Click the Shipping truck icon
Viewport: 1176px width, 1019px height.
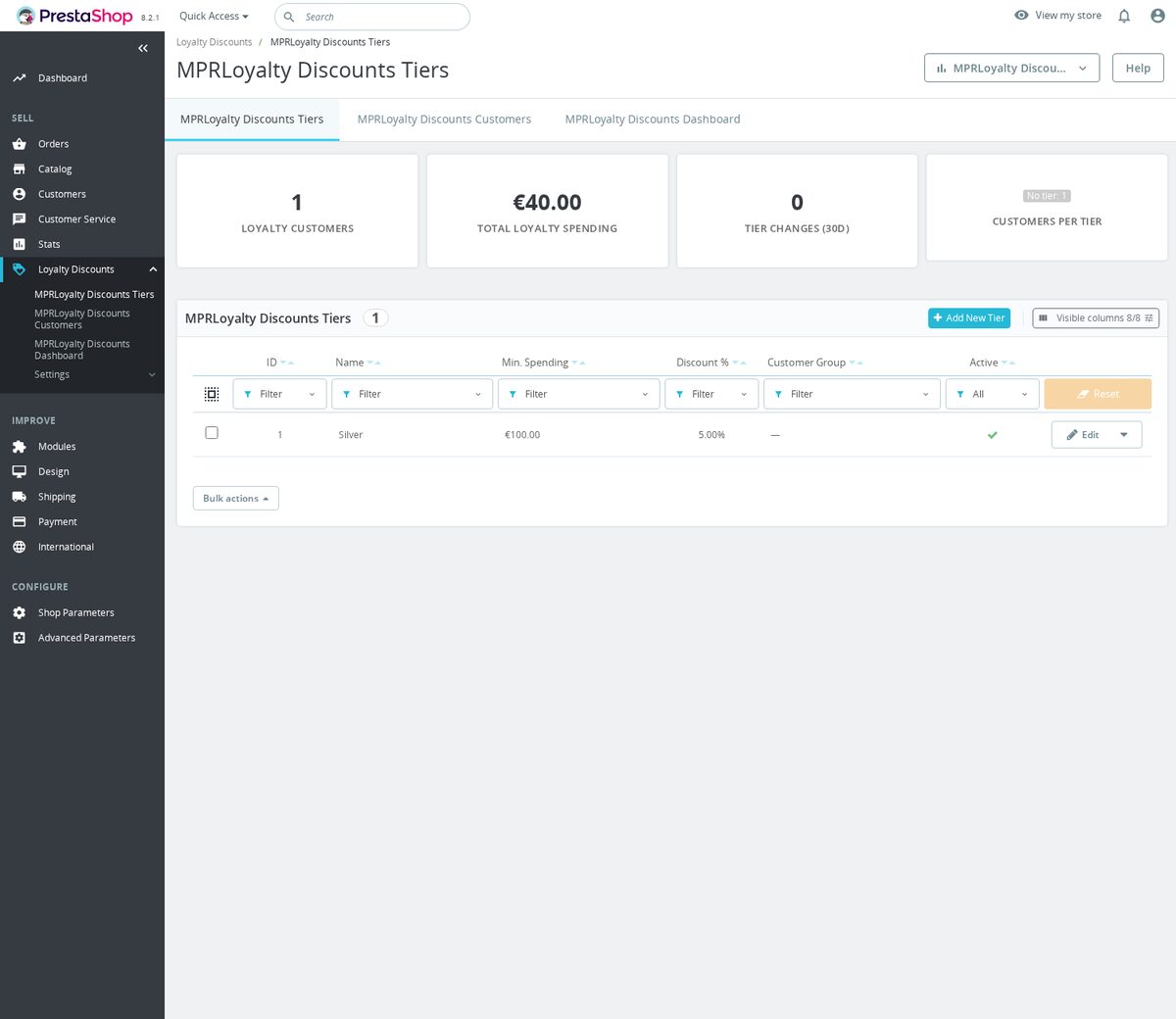pos(19,497)
